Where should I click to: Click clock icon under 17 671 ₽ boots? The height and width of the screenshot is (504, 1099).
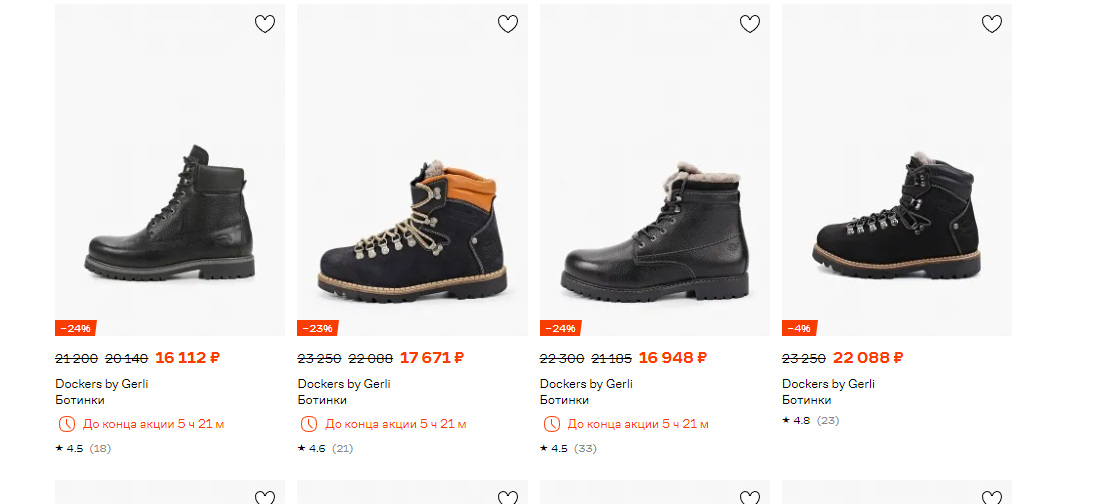tap(308, 424)
